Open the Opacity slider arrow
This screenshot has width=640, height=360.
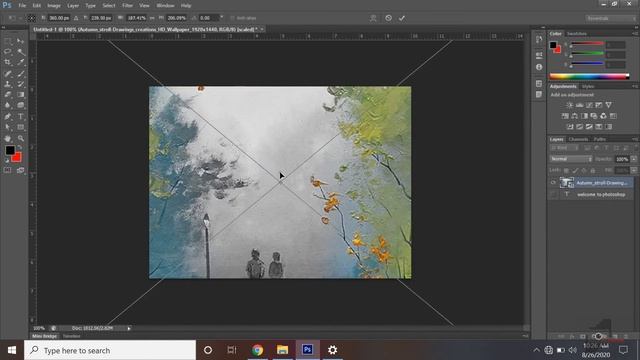[x=634, y=159]
